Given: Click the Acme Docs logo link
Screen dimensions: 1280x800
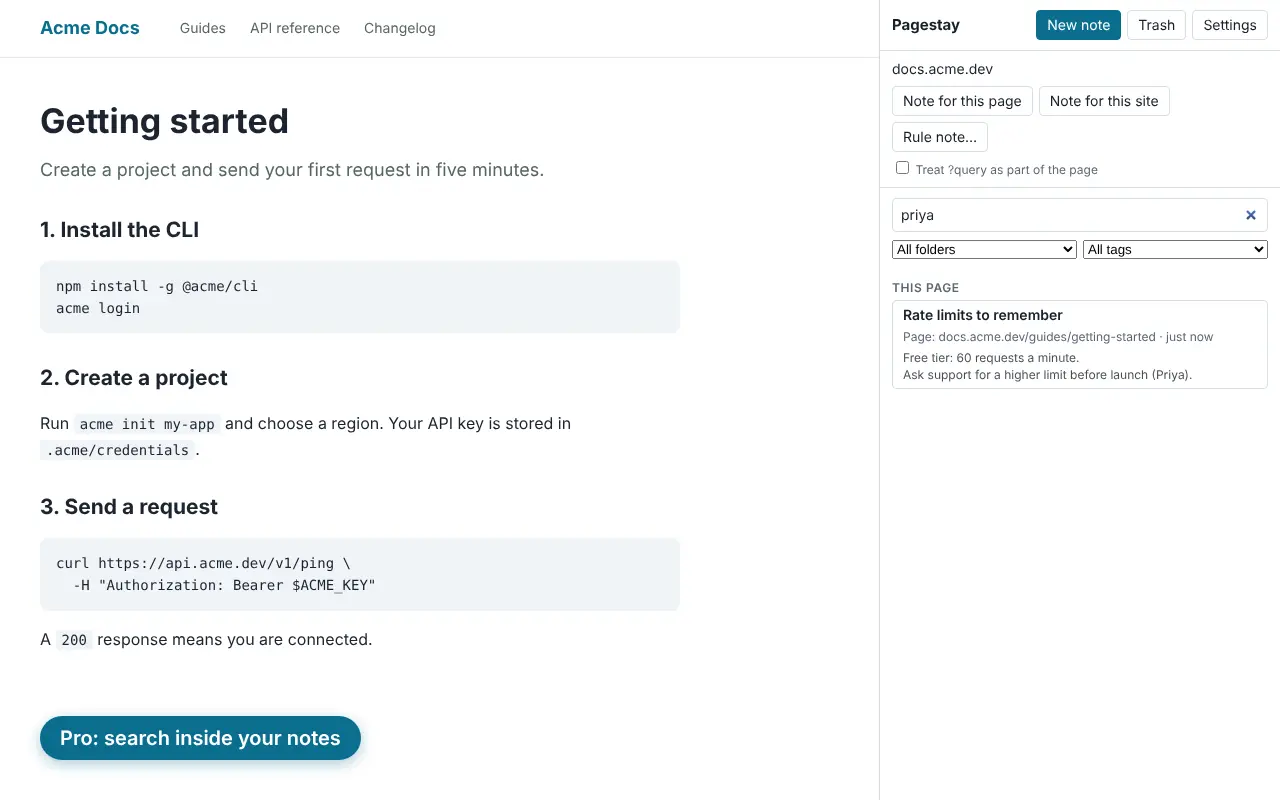Looking at the screenshot, I should 90,28.
